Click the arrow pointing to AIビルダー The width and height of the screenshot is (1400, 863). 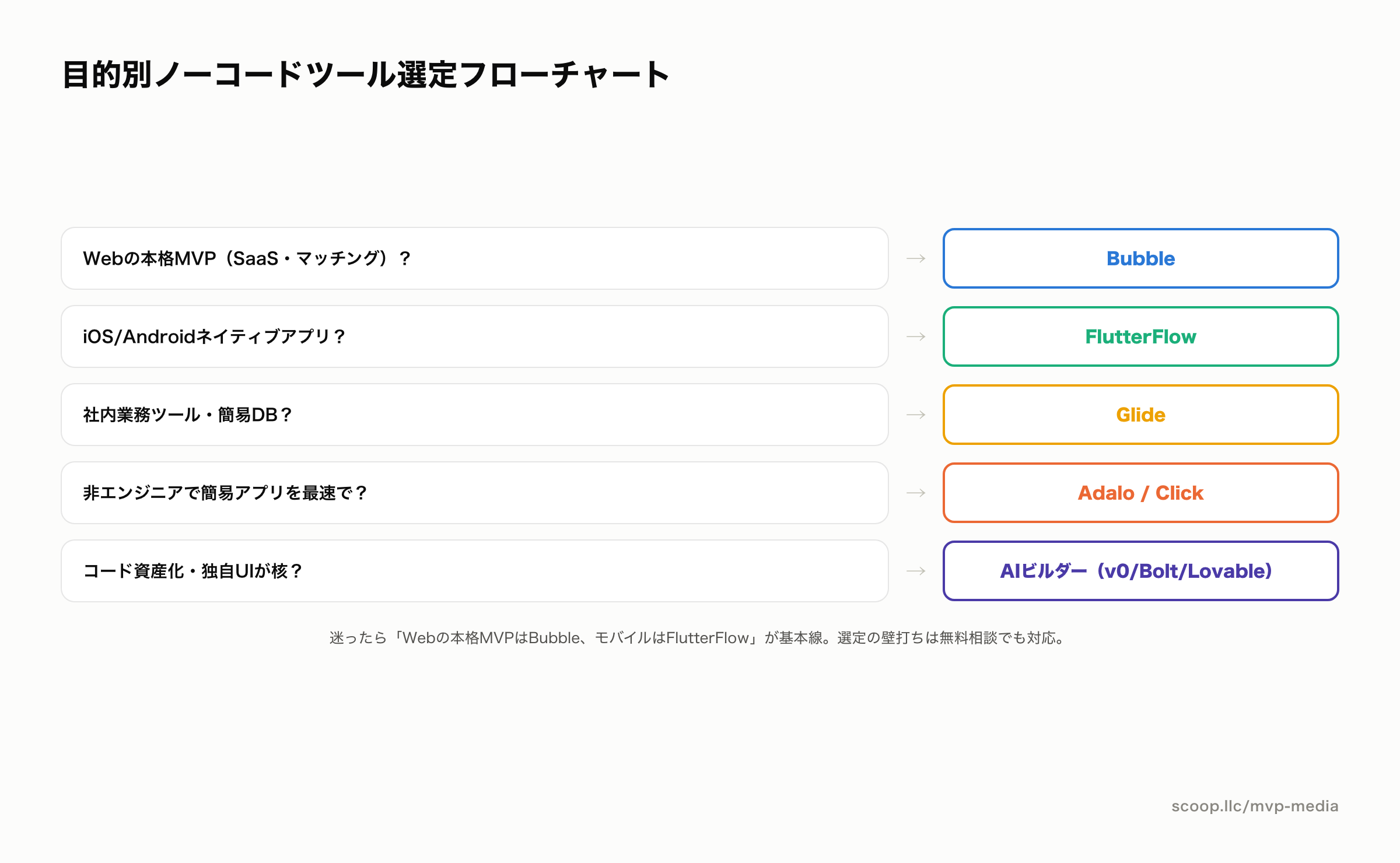[916, 571]
